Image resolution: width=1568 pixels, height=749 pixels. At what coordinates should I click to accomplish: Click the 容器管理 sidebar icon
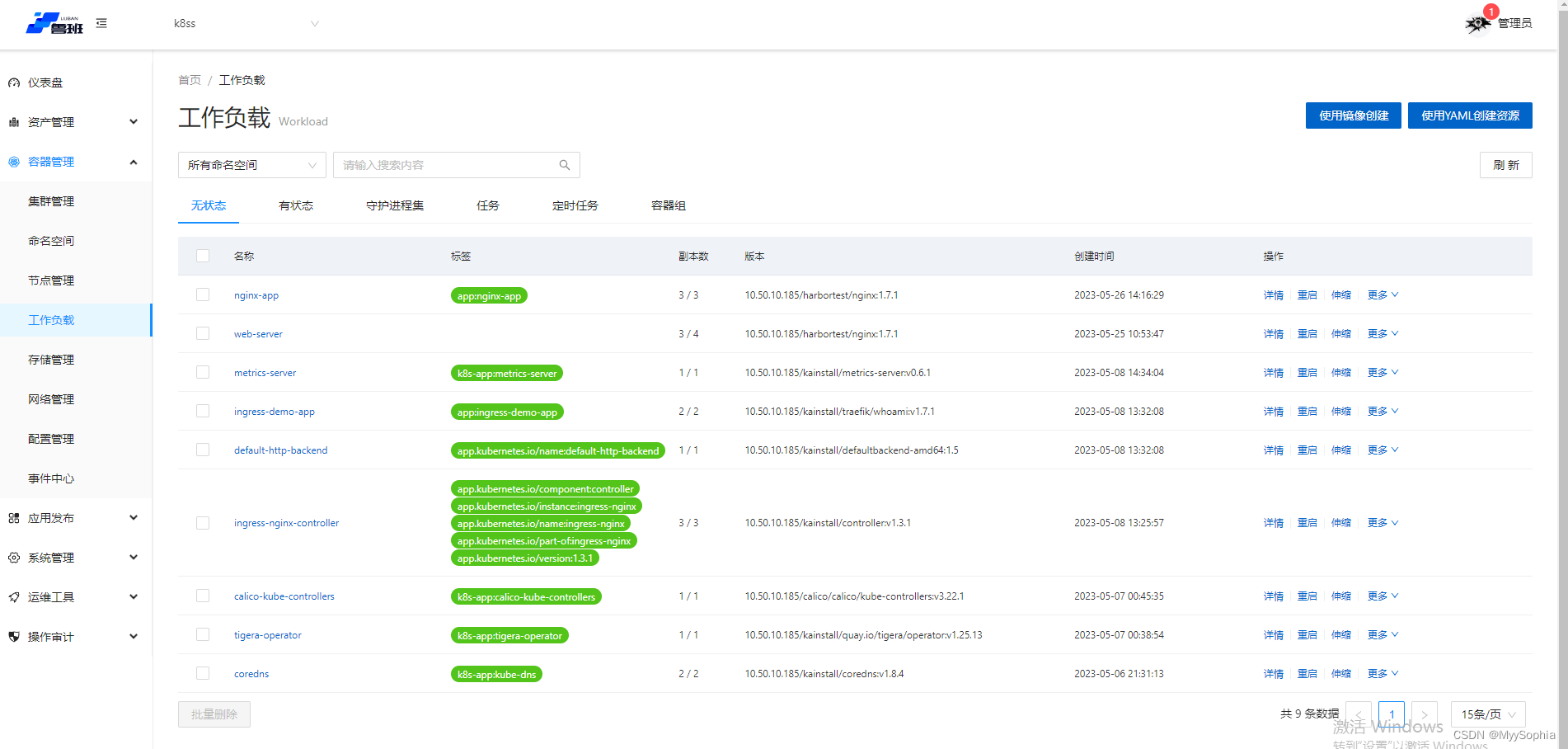coord(14,162)
